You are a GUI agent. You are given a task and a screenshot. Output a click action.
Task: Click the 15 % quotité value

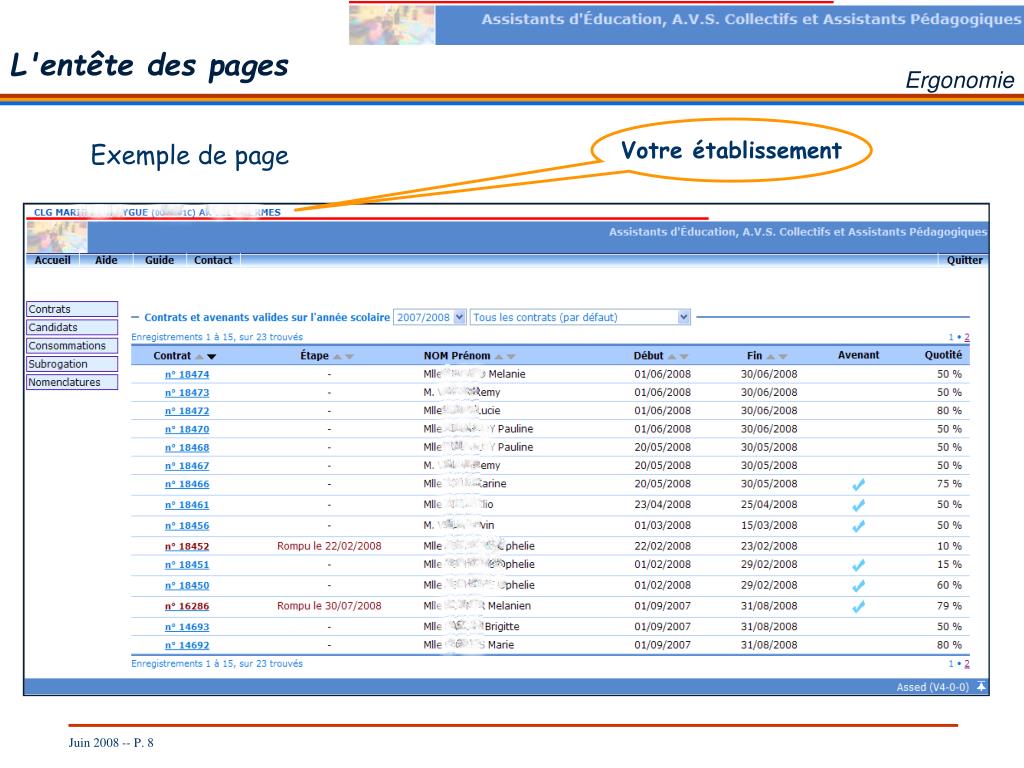[x=949, y=564]
